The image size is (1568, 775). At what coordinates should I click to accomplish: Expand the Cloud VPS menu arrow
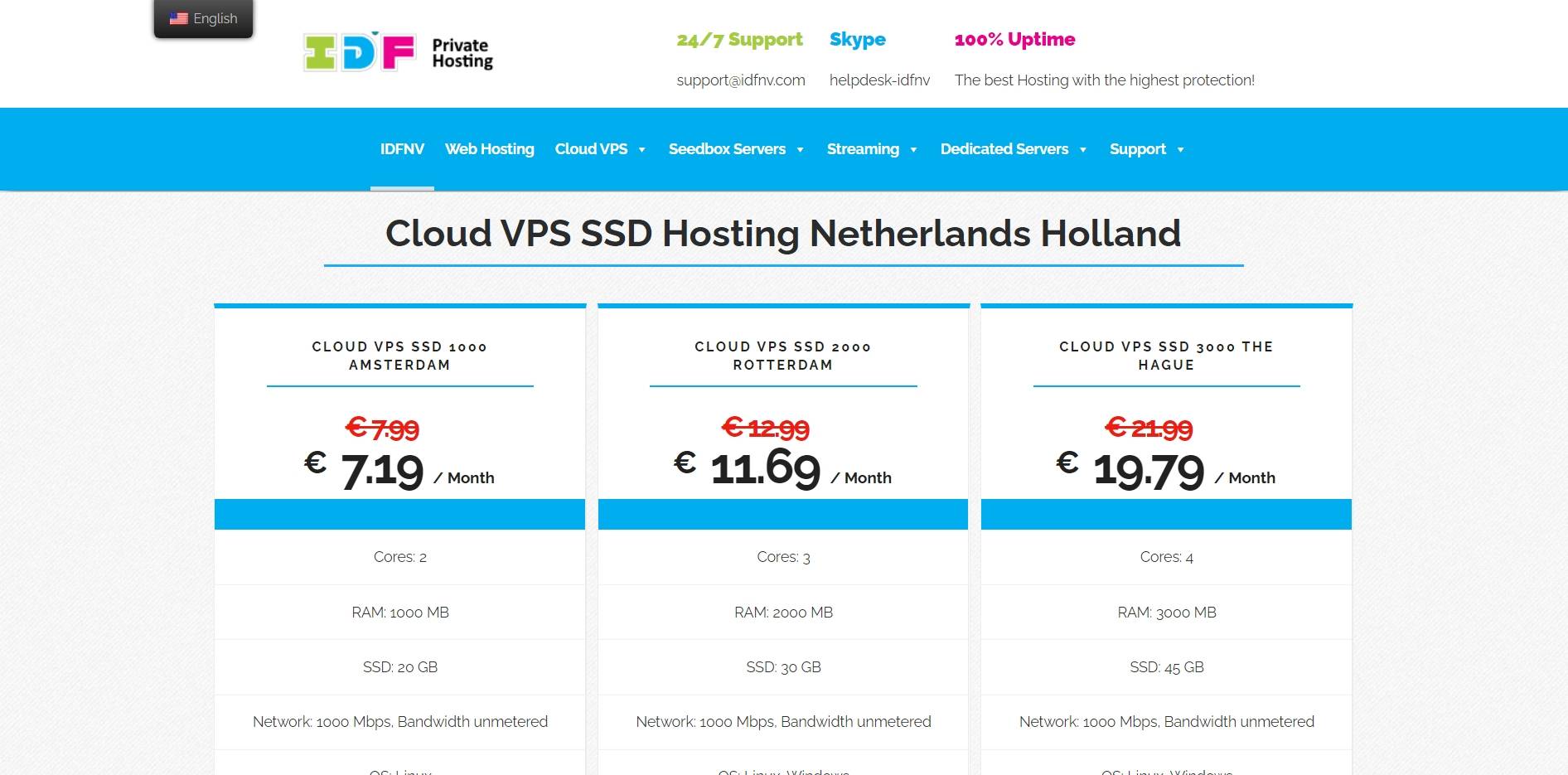coord(641,150)
